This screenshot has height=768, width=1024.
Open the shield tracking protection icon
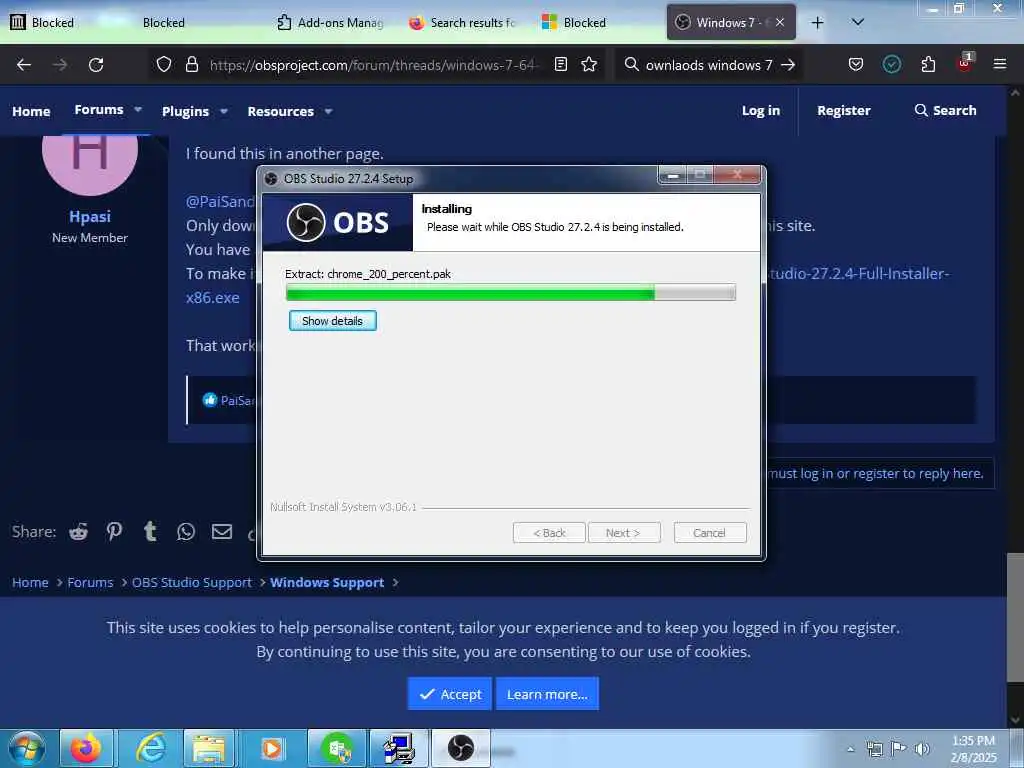164,64
